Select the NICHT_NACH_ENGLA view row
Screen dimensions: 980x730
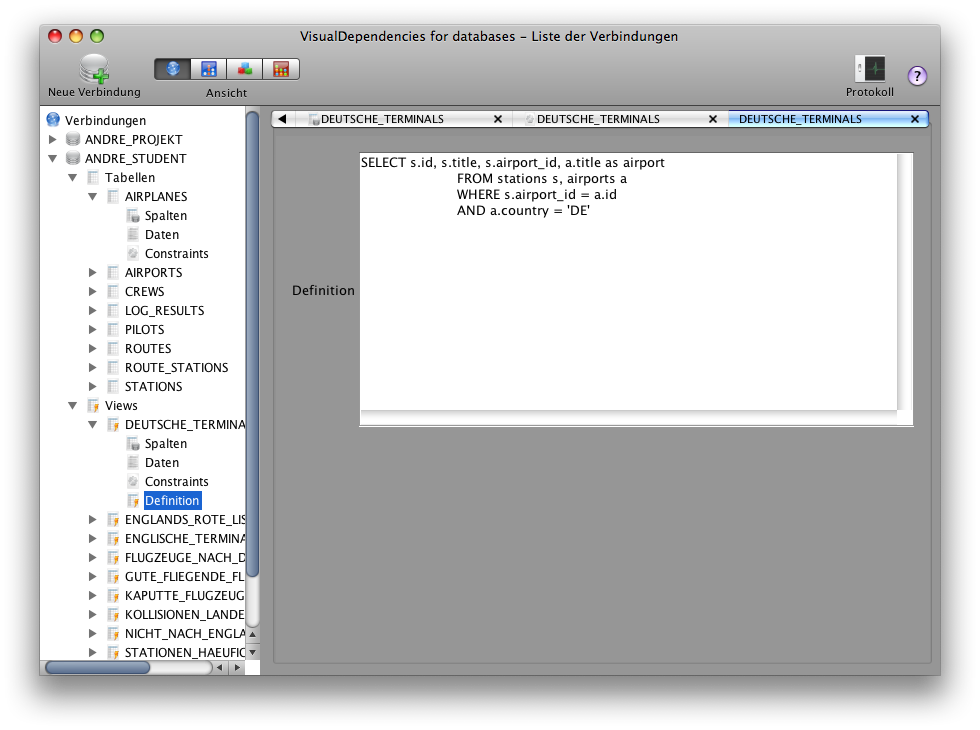click(x=185, y=633)
